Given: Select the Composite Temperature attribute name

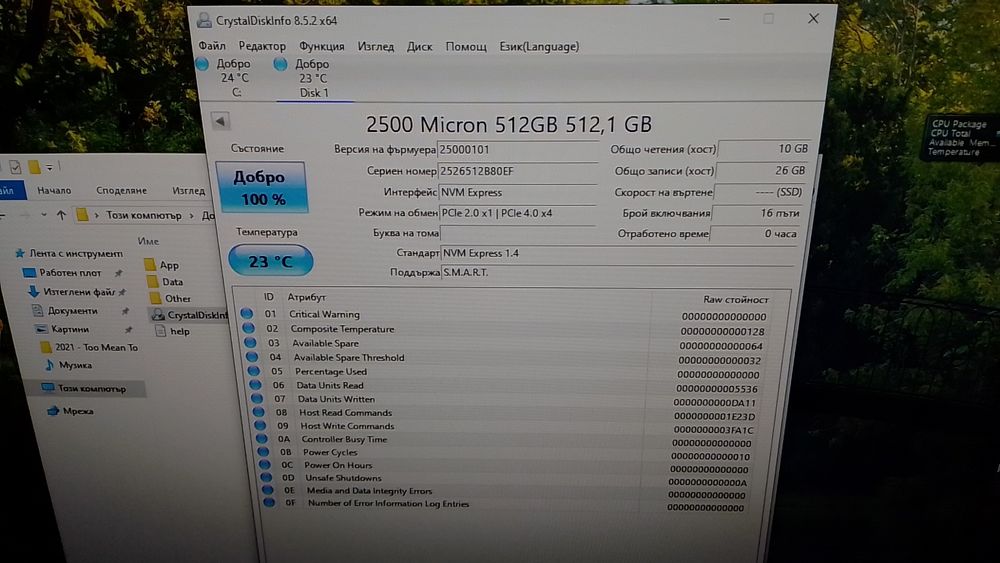Looking at the screenshot, I should [342, 329].
